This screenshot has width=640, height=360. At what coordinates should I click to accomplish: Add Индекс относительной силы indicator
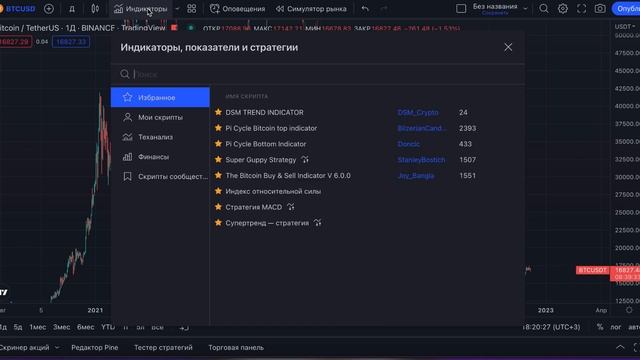click(x=273, y=191)
